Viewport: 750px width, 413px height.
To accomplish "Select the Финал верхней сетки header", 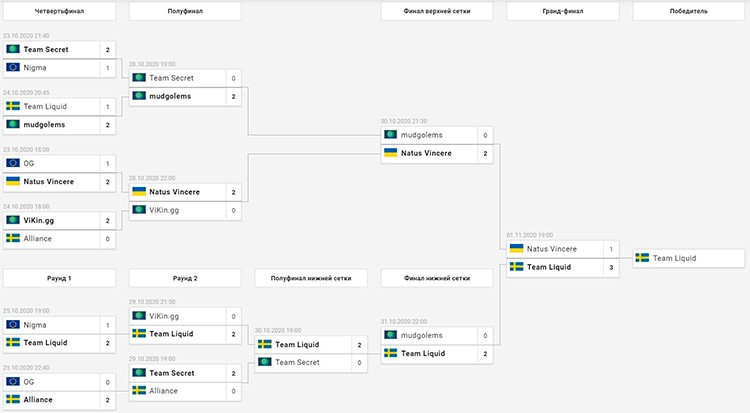I will pos(437,11).
